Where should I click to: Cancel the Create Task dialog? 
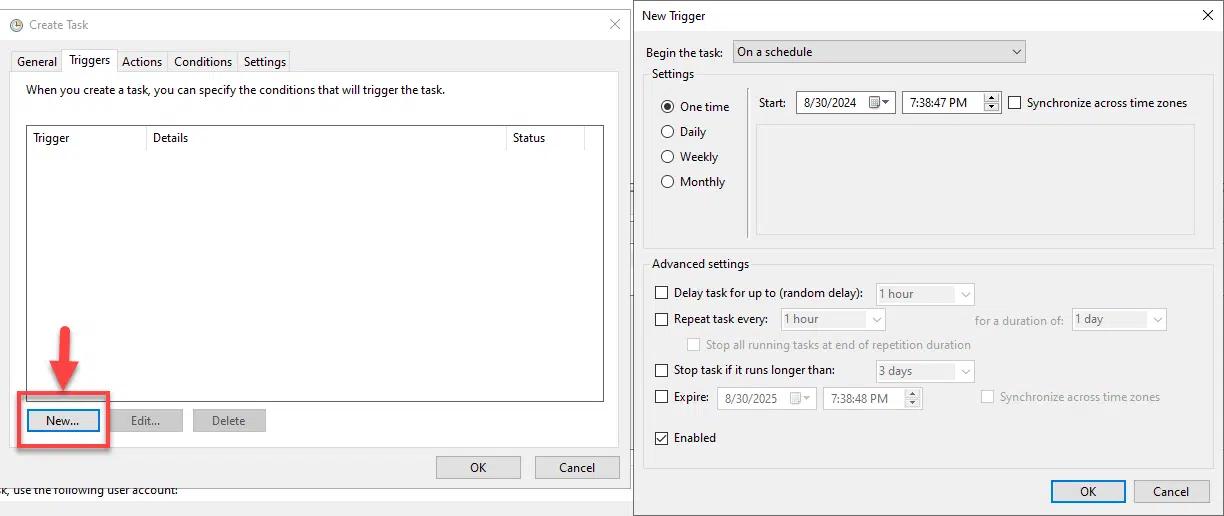577,468
